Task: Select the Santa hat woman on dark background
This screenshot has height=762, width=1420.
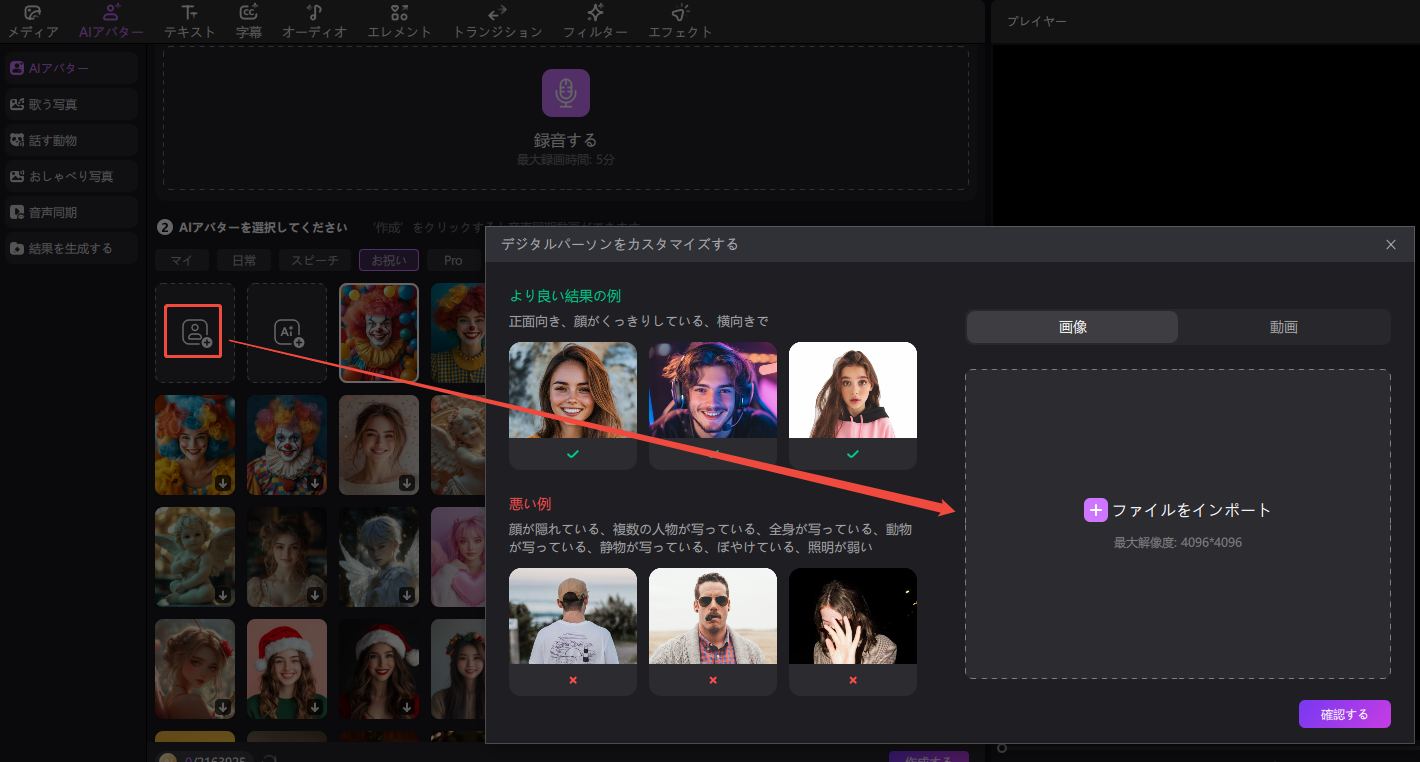Action: [x=379, y=669]
